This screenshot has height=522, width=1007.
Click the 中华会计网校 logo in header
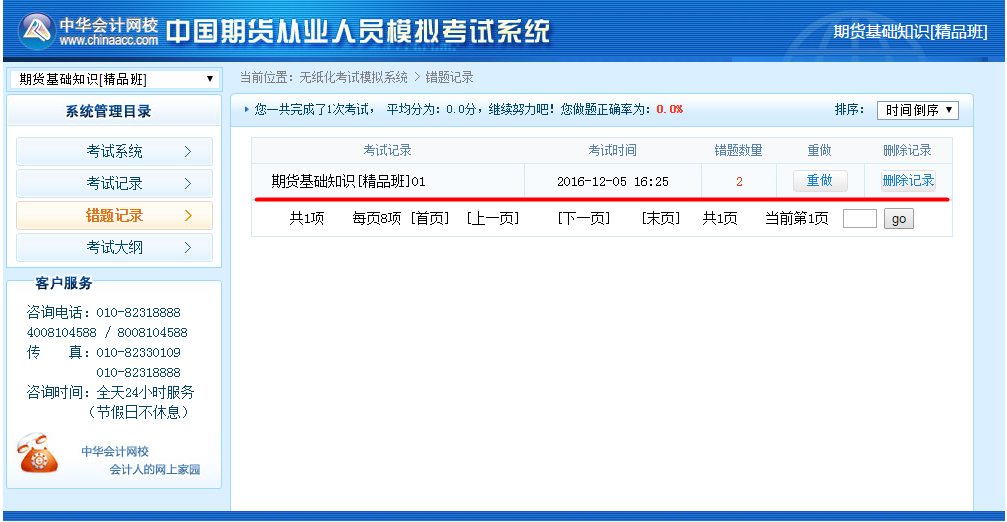[90, 31]
